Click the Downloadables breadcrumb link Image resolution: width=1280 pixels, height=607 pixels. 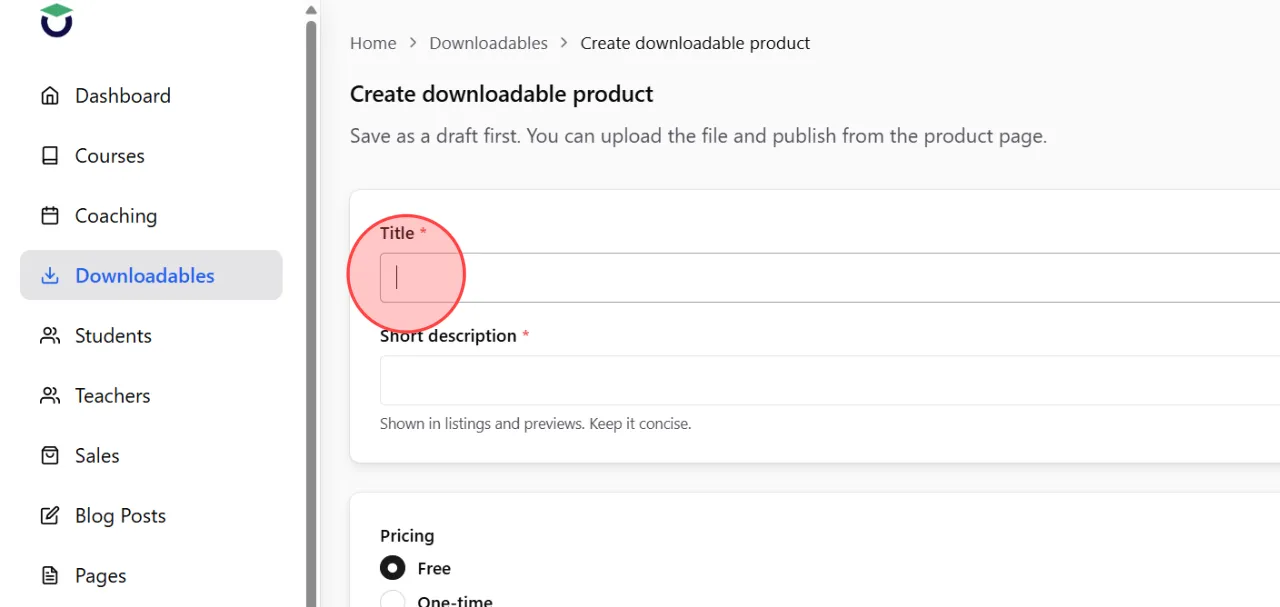(488, 43)
